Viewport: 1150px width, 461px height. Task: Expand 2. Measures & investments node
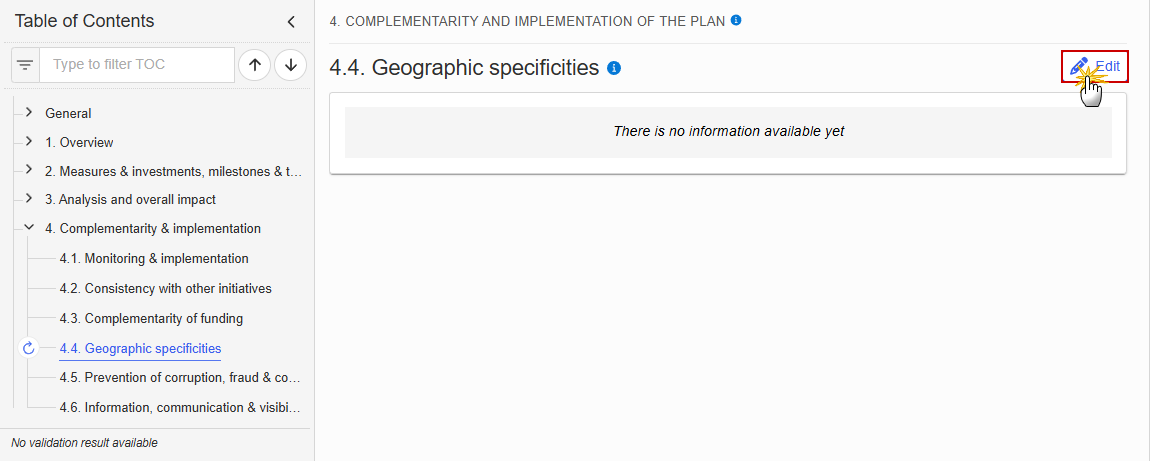pyautogui.click(x=29, y=170)
